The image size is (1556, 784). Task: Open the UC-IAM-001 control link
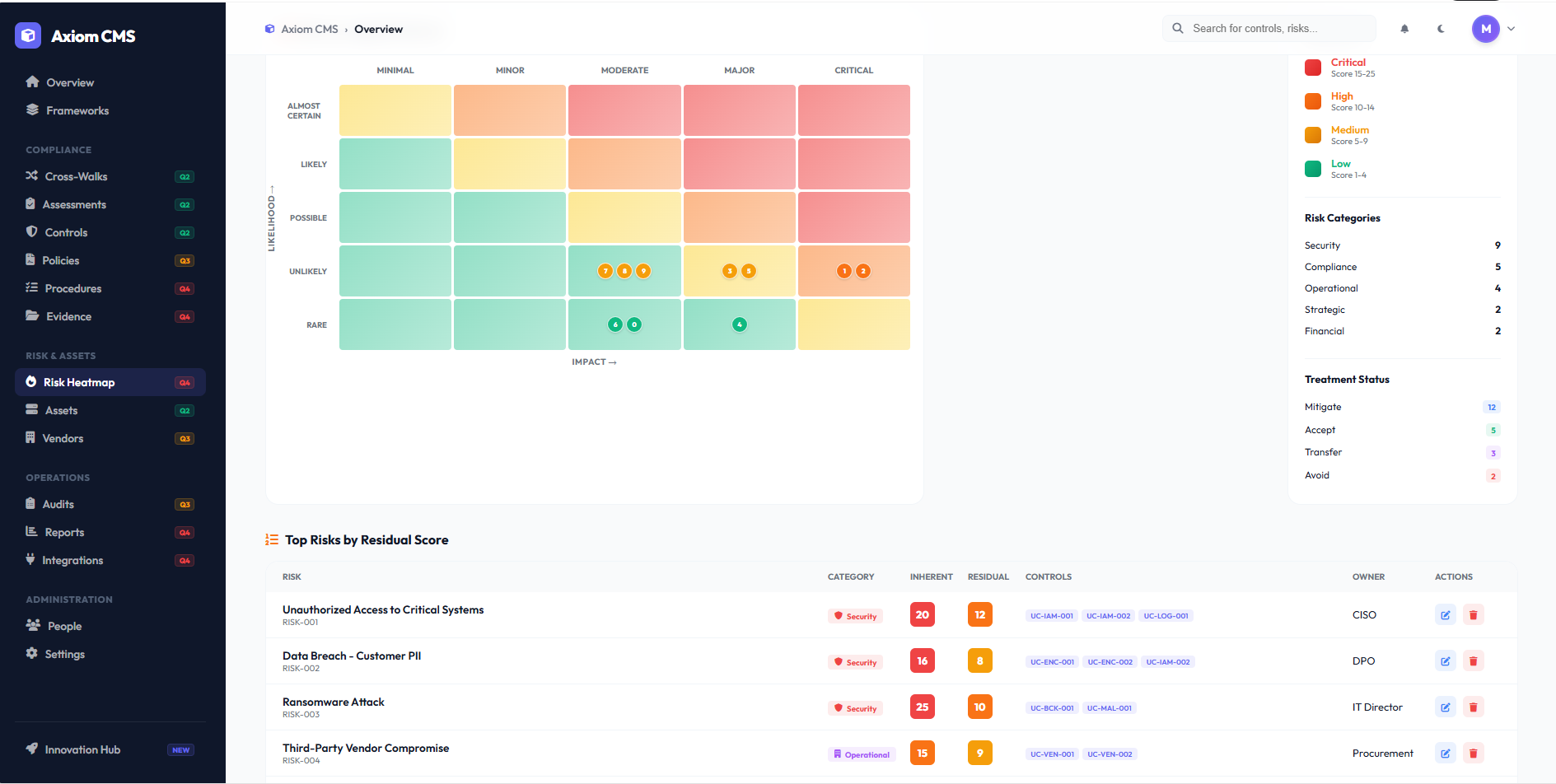click(1052, 615)
